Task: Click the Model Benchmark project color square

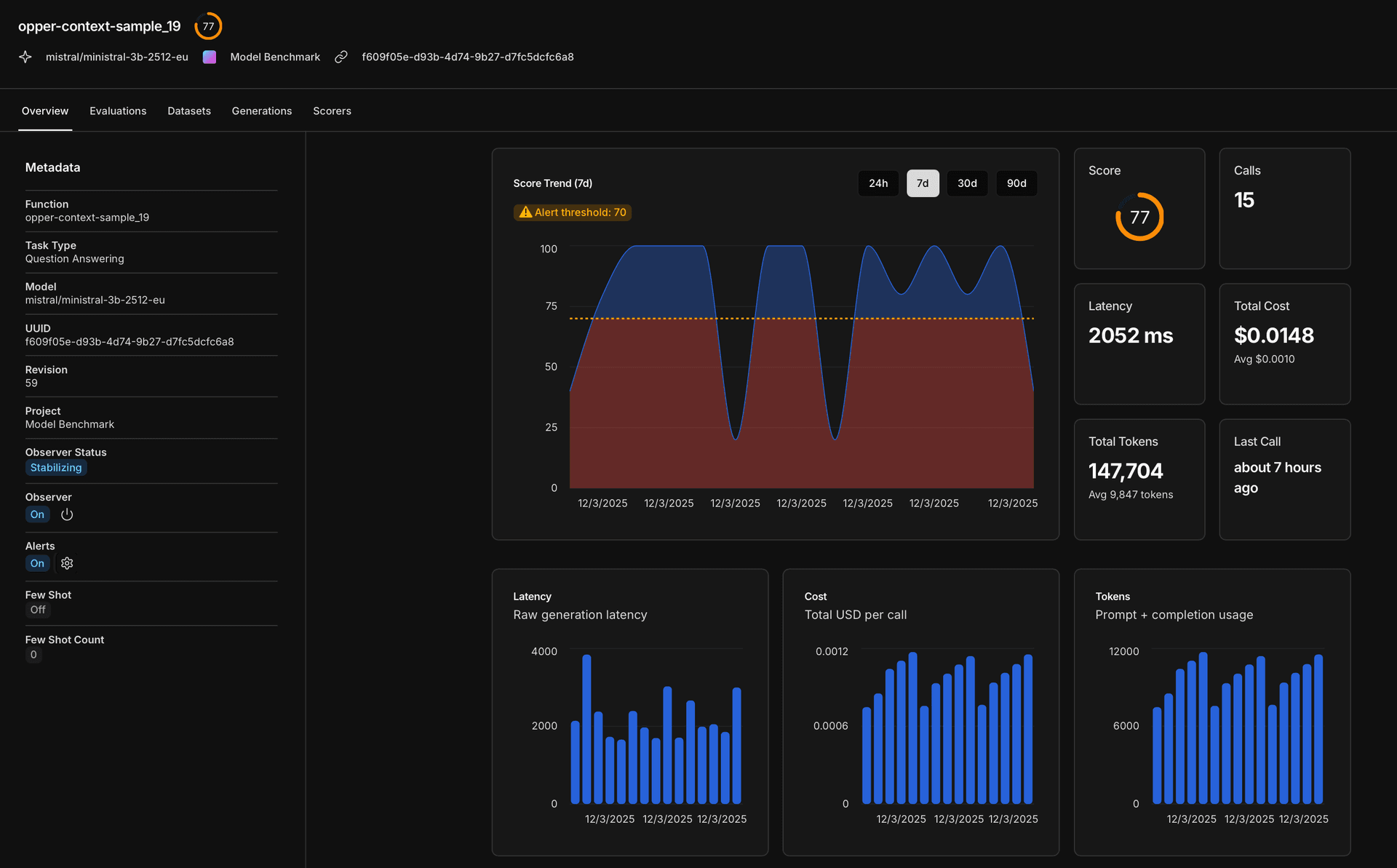Action: [x=210, y=57]
